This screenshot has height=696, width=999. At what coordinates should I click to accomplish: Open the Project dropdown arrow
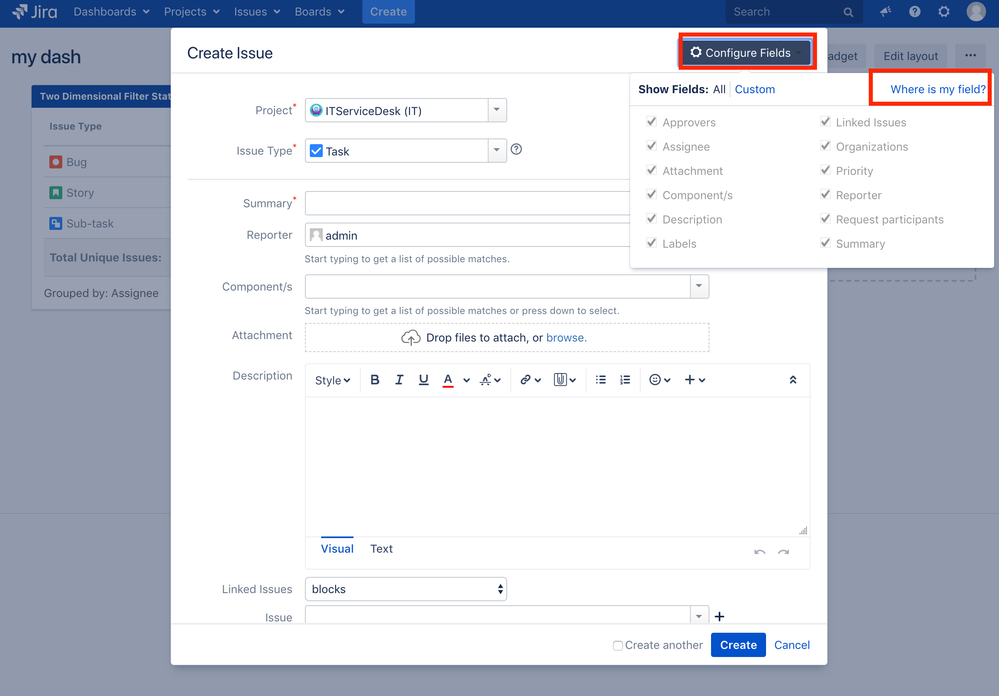pos(497,110)
